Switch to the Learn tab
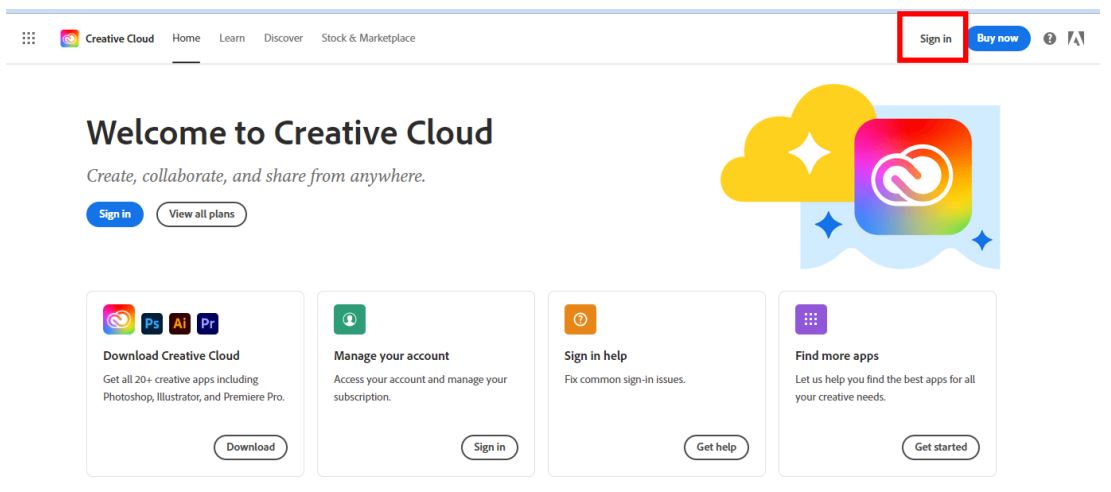The height and width of the screenshot is (492, 1111). pyautogui.click(x=232, y=38)
